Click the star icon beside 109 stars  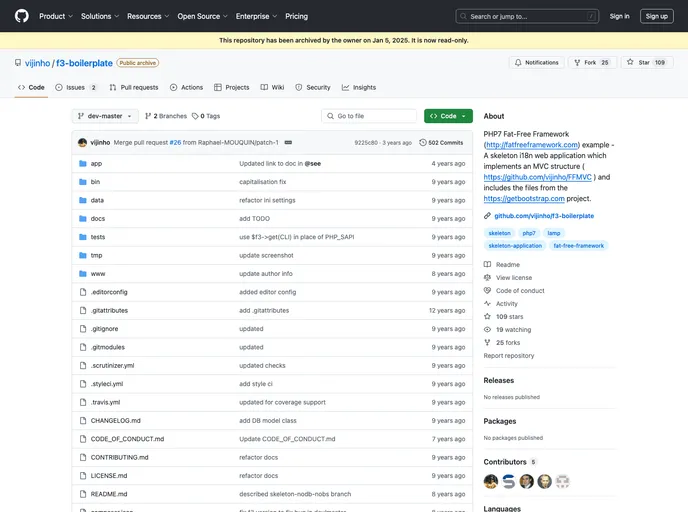coord(487,317)
